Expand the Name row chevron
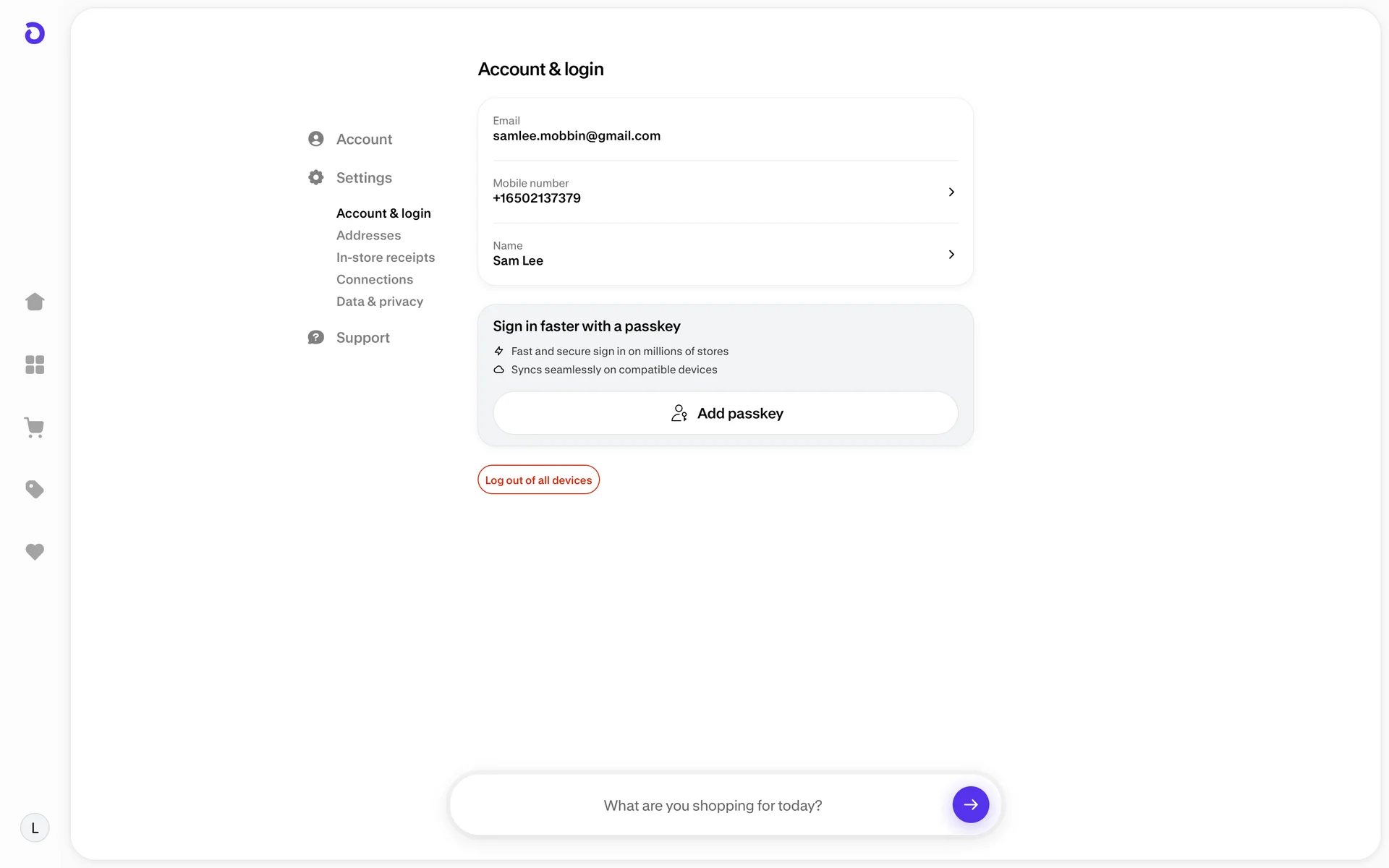 pyautogui.click(x=951, y=255)
